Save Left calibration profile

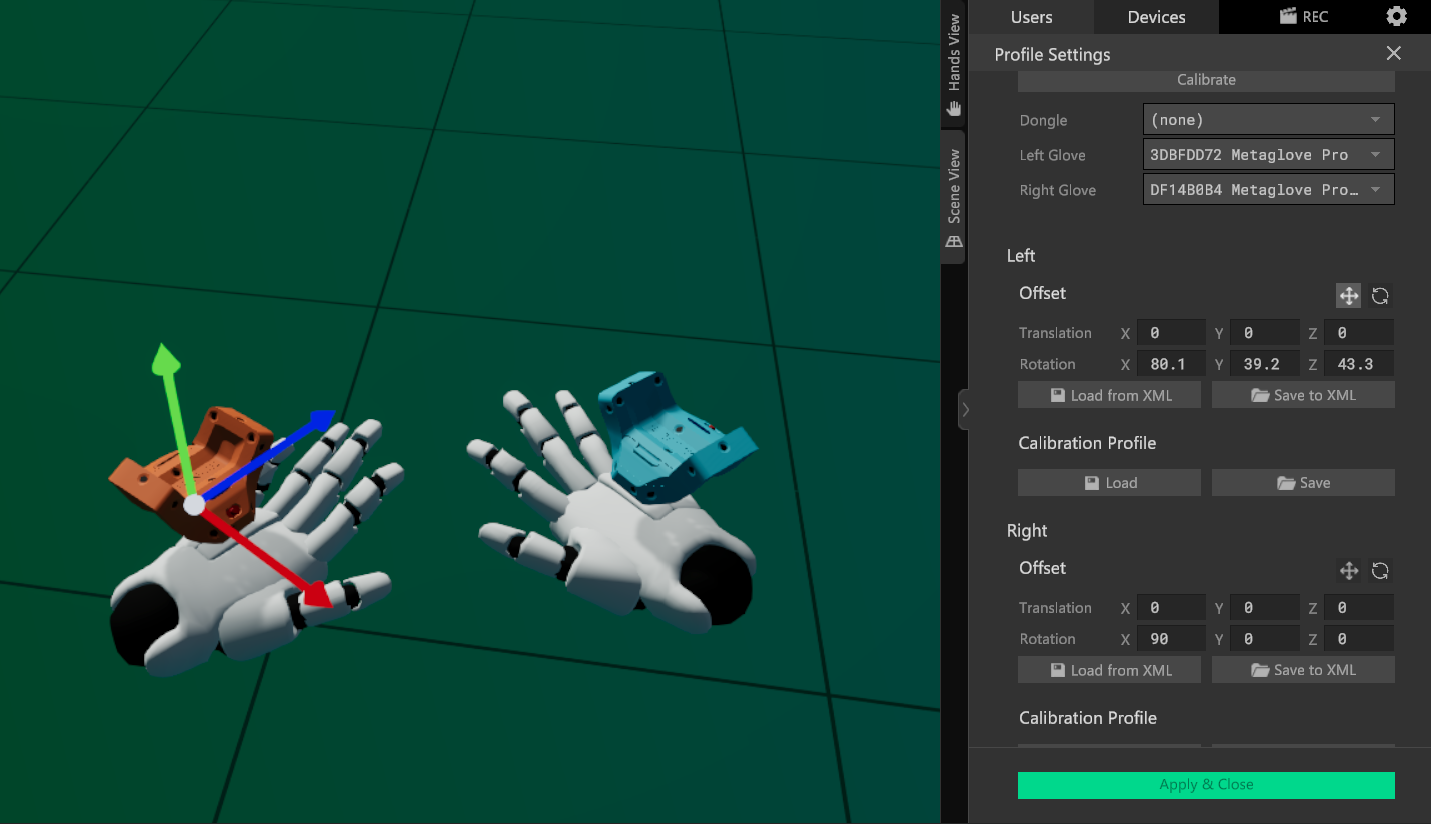point(1302,483)
